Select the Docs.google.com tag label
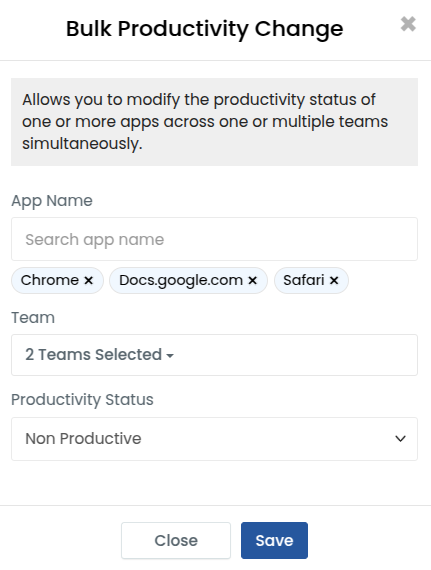The image size is (431, 570). tap(181, 280)
